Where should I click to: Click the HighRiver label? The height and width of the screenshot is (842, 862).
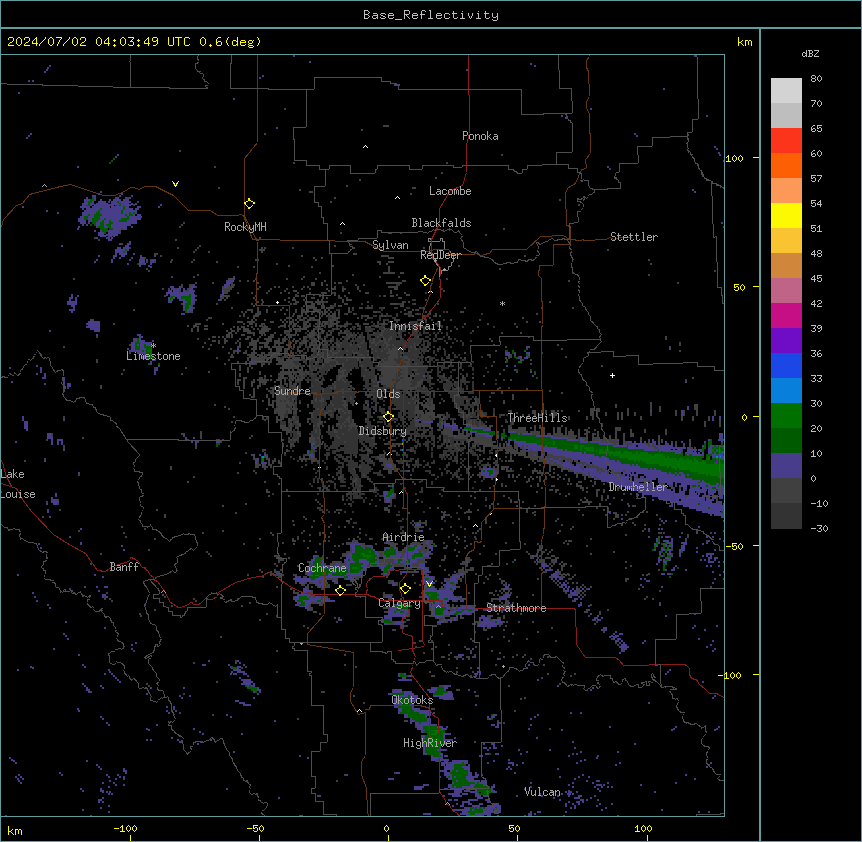[x=430, y=743]
